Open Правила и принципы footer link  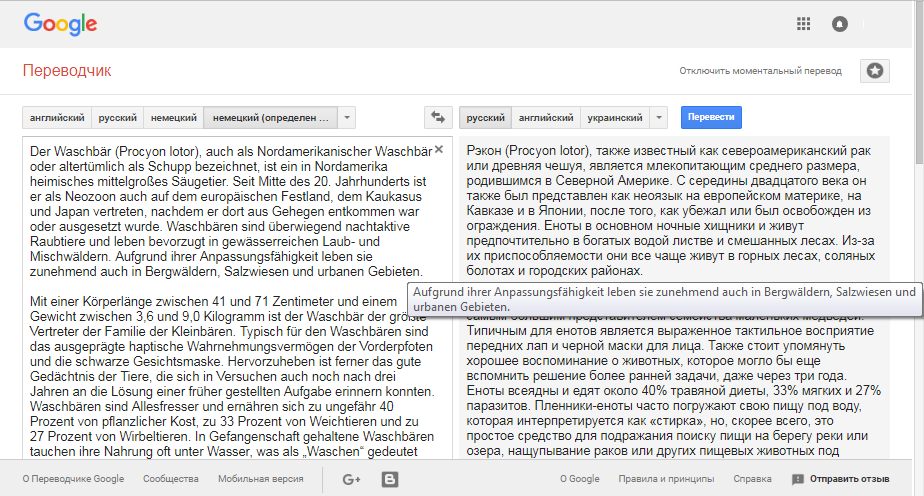pyautogui.click(x=666, y=479)
